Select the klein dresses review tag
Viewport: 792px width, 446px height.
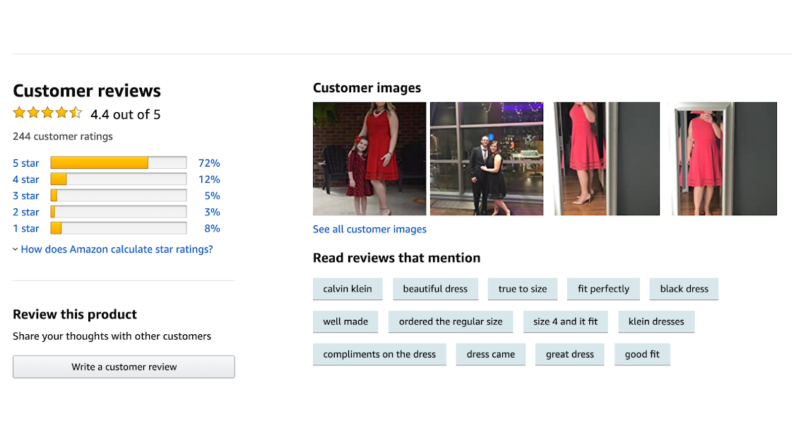tap(656, 322)
